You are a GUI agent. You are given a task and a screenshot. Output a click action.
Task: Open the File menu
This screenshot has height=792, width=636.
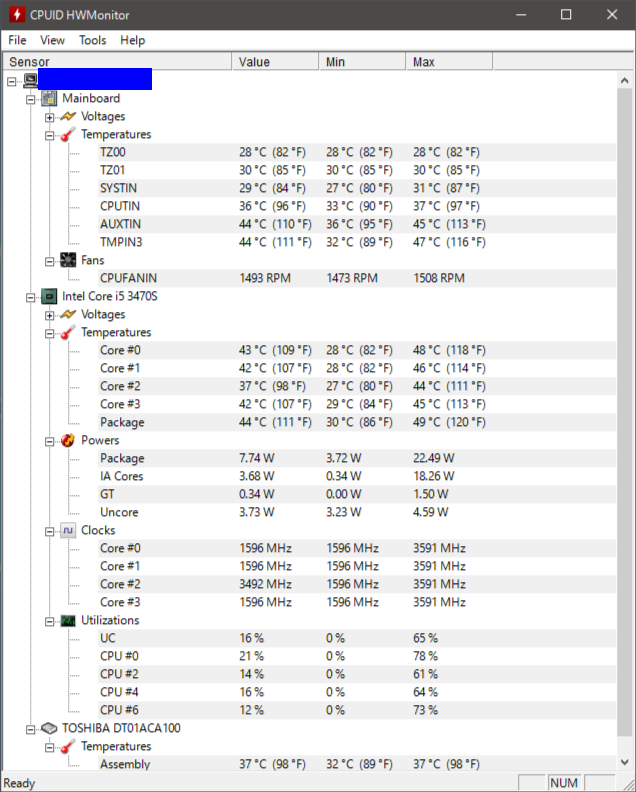click(x=17, y=40)
